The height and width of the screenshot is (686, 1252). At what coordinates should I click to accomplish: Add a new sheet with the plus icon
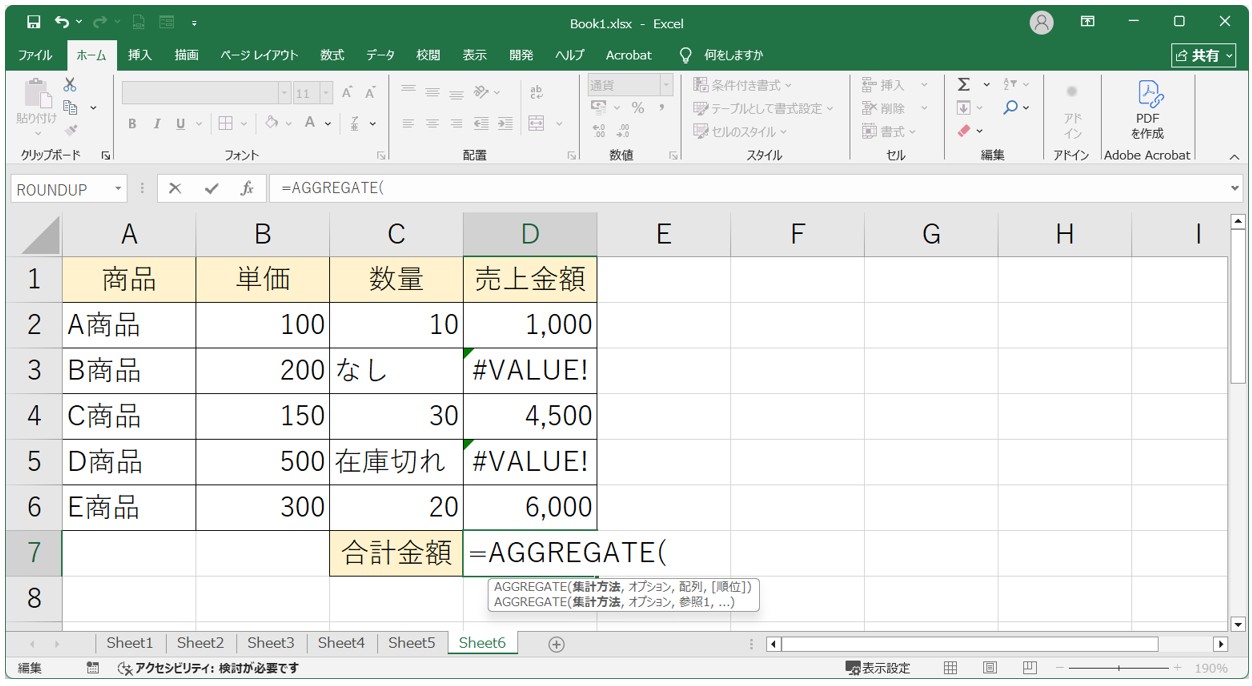pos(557,644)
